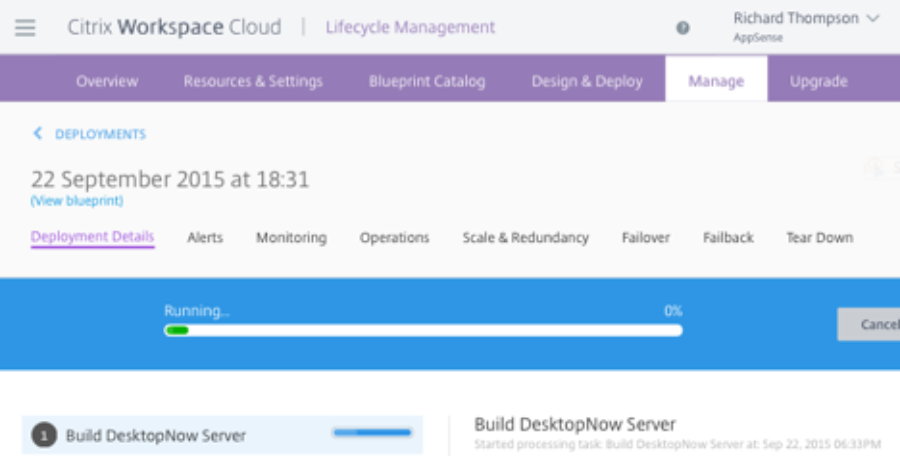900x456 pixels.
Task: Click the 0% progress percentage text
Action: (673, 311)
